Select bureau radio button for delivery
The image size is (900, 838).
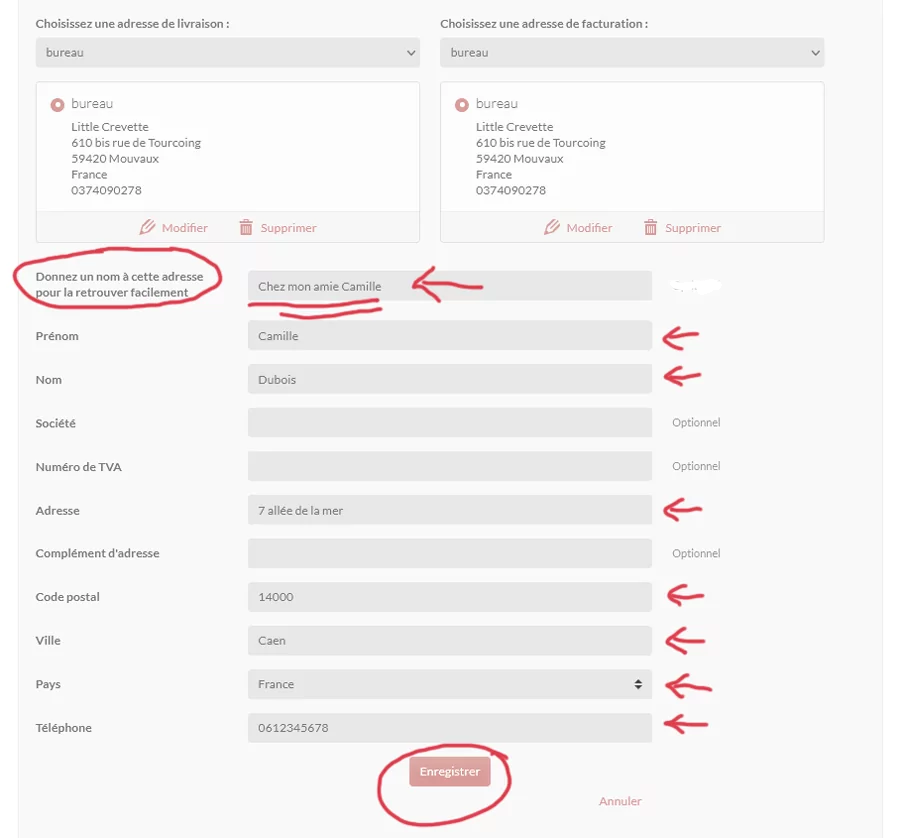click(x=57, y=105)
